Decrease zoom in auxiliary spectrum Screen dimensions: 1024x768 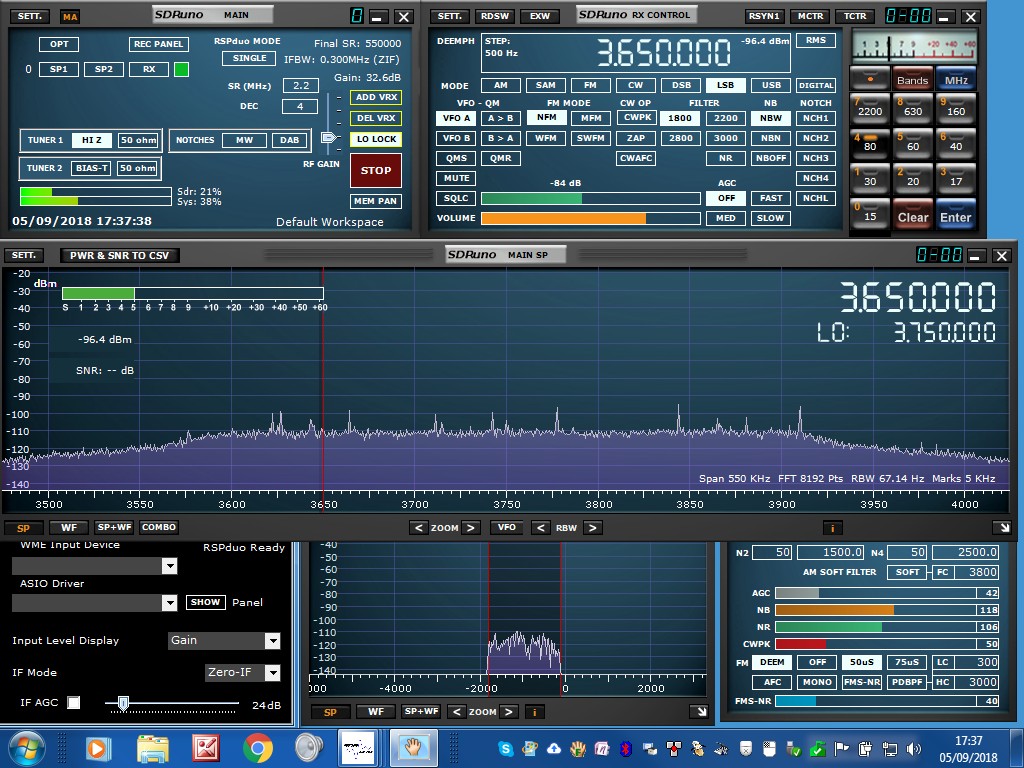coord(456,712)
